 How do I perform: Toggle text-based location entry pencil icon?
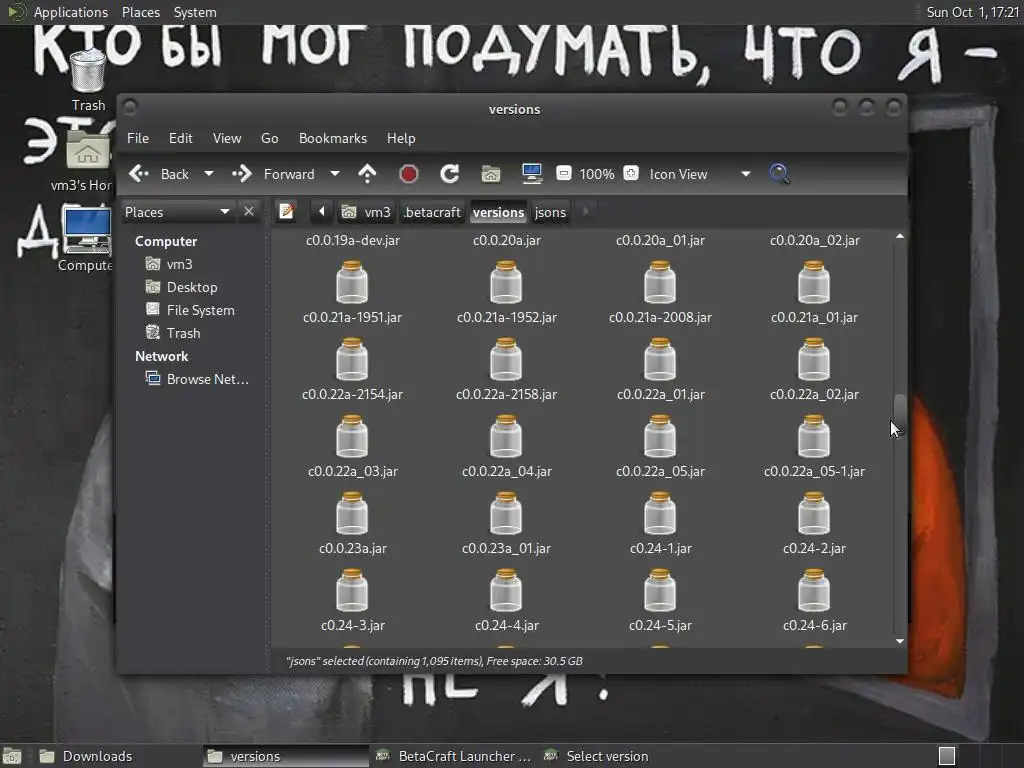coord(287,212)
